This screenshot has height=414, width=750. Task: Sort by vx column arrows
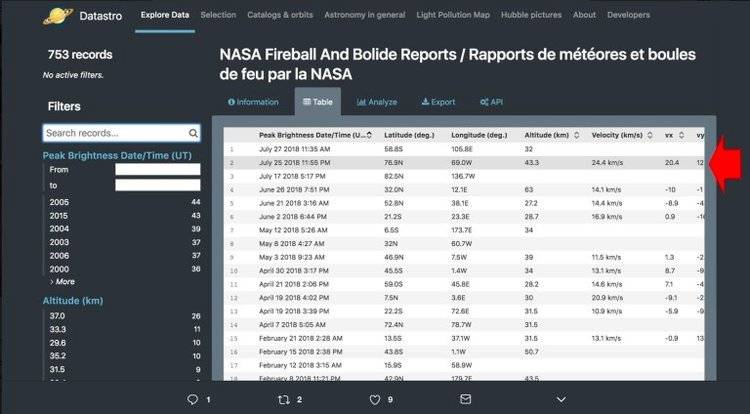(x=682, y=135)
